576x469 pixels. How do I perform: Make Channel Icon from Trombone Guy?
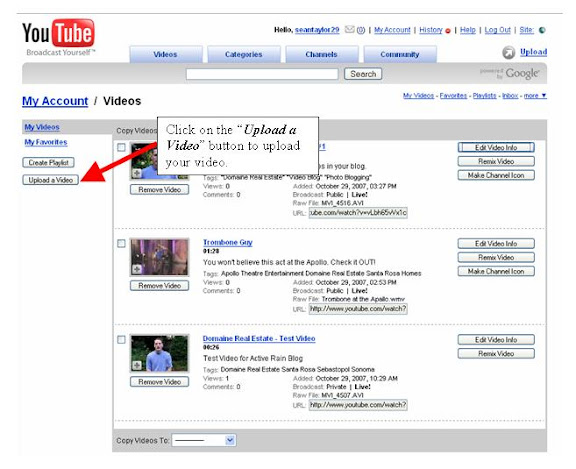496,271
